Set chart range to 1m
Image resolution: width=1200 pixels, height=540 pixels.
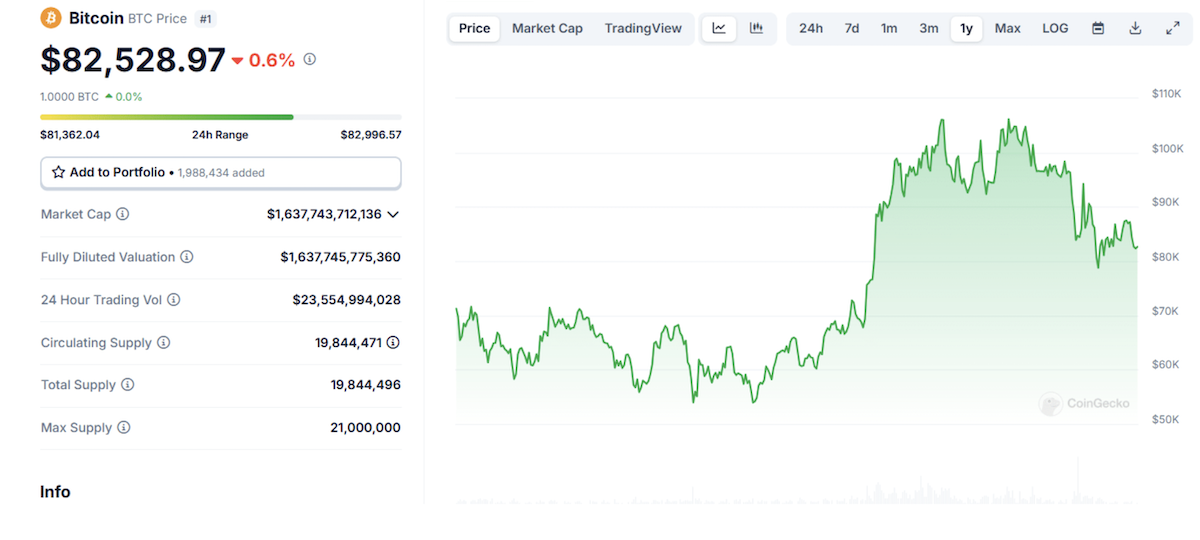click(889, 28)
